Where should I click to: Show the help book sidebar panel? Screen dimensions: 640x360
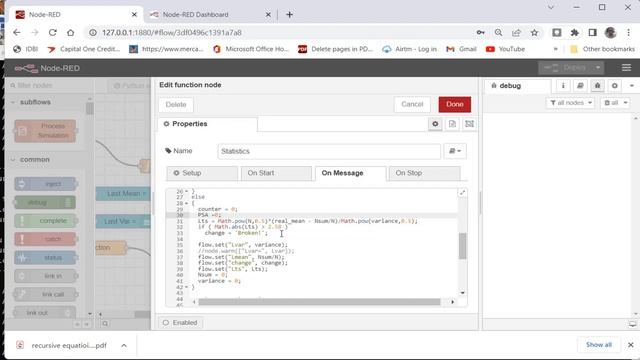click(x=580, y=86)
